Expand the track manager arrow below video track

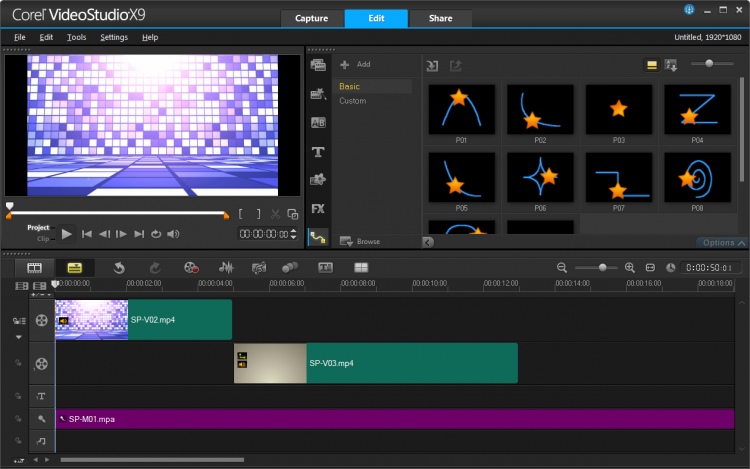point(18,337)
